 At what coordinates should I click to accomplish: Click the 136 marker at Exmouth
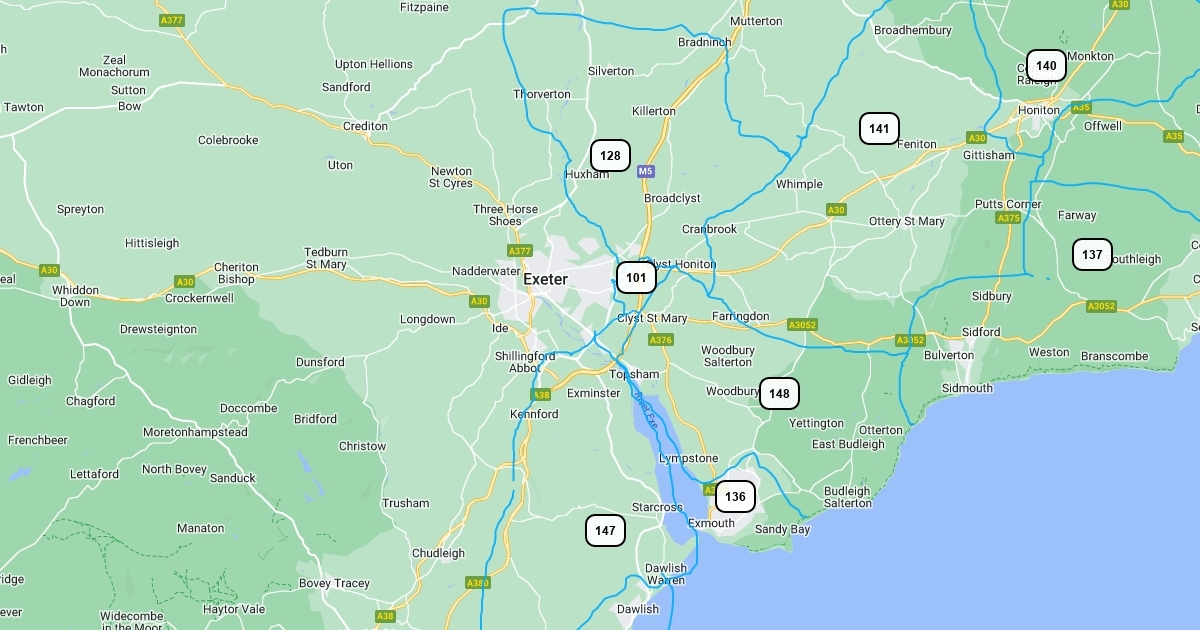(735, 496)
